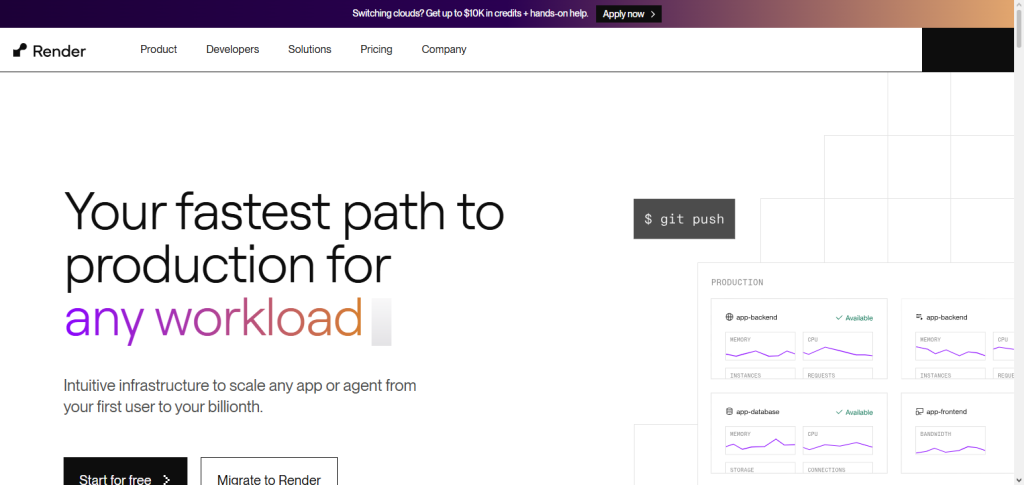Click the database icon beside app-database

(x=729, y=412)
